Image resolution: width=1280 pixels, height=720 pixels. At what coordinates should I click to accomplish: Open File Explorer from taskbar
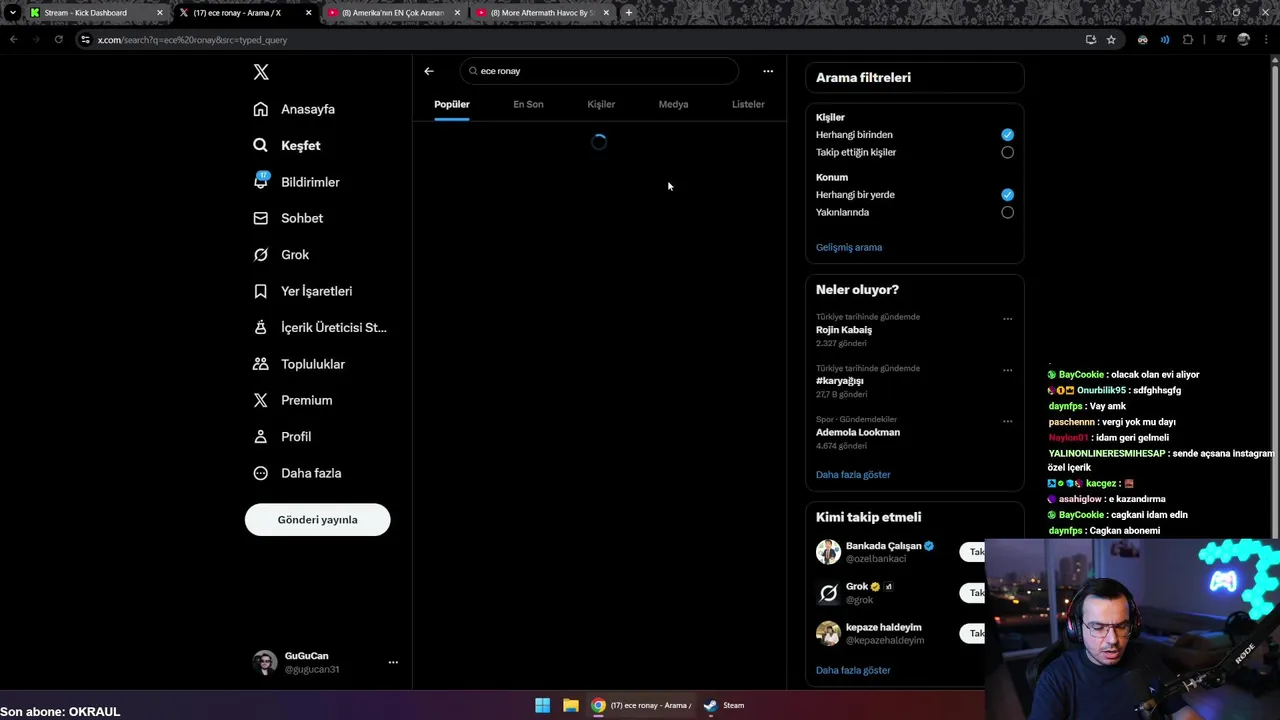coord(570,705)
